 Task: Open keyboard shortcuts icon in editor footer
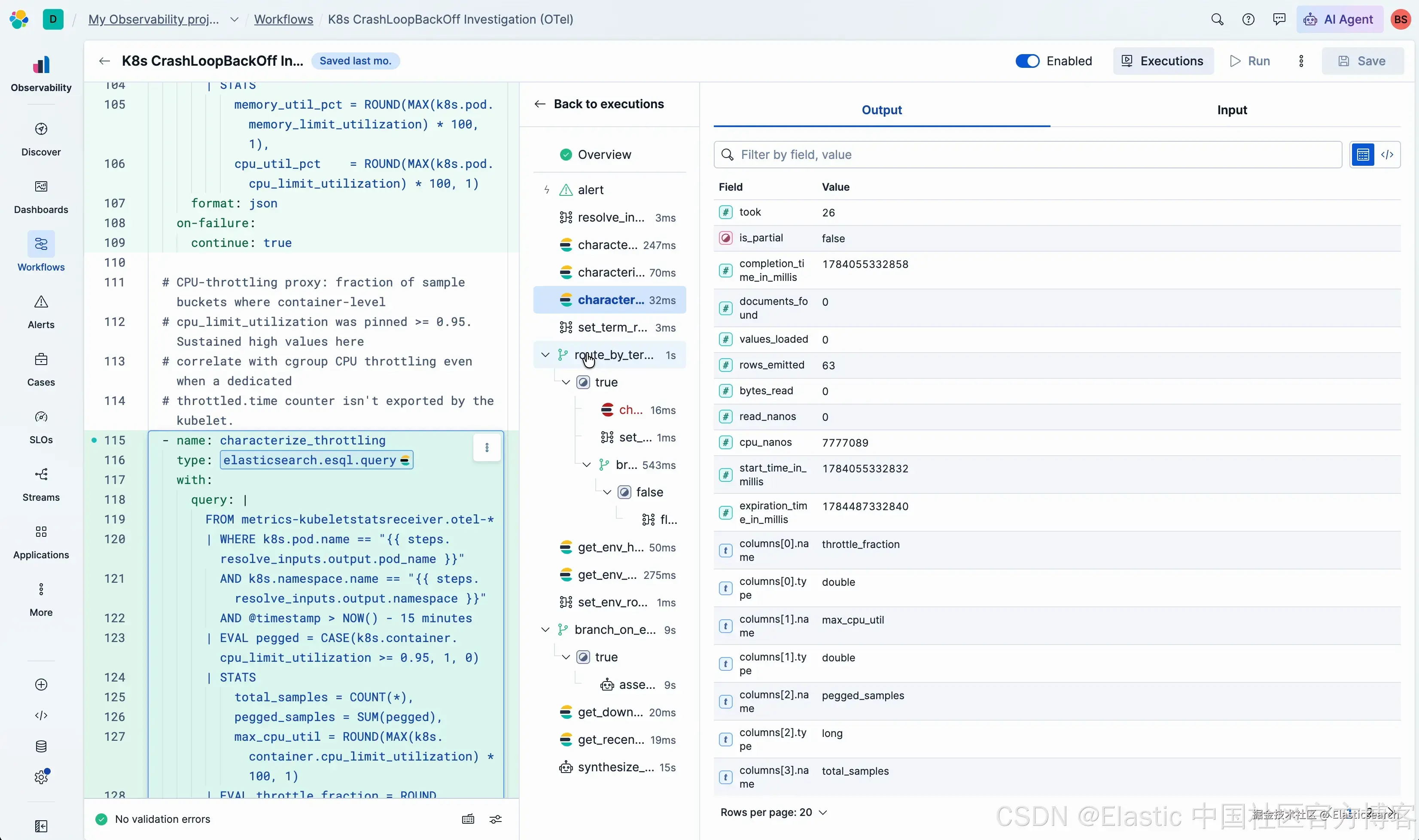(x=468, y=819)
